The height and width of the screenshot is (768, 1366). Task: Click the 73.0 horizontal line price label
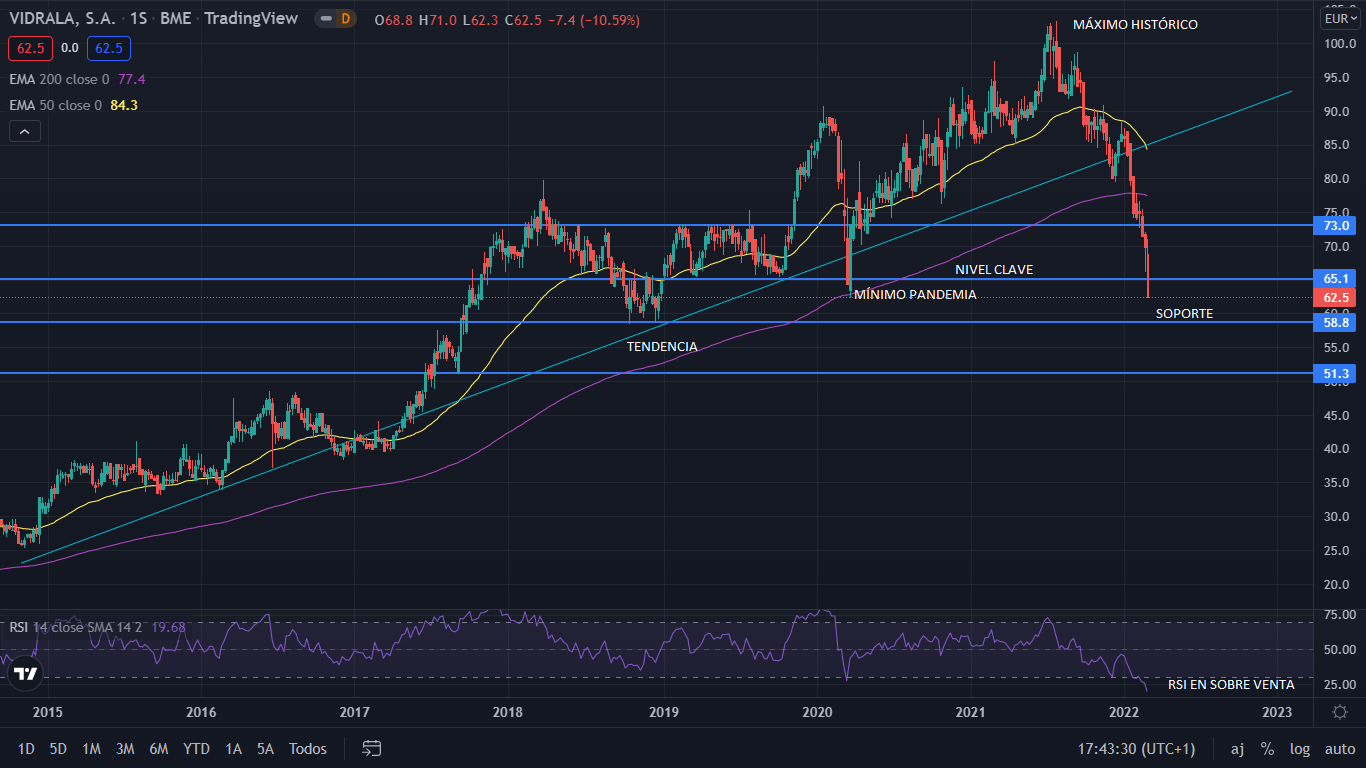coord(1336,226)
